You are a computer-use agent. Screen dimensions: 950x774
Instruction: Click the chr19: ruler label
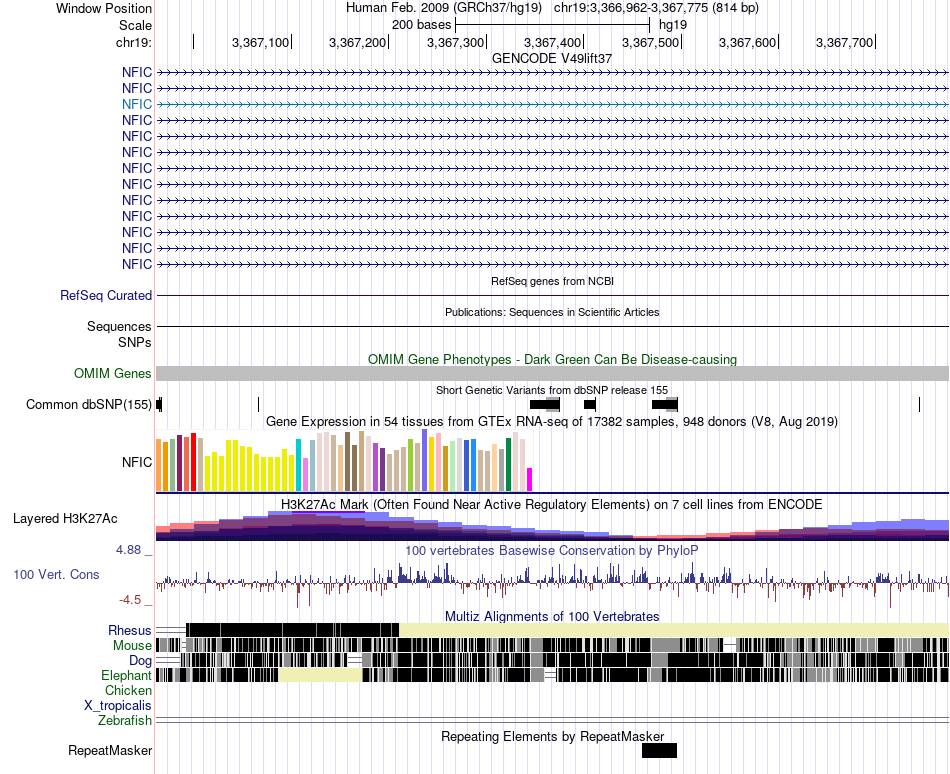coord(133,42)
